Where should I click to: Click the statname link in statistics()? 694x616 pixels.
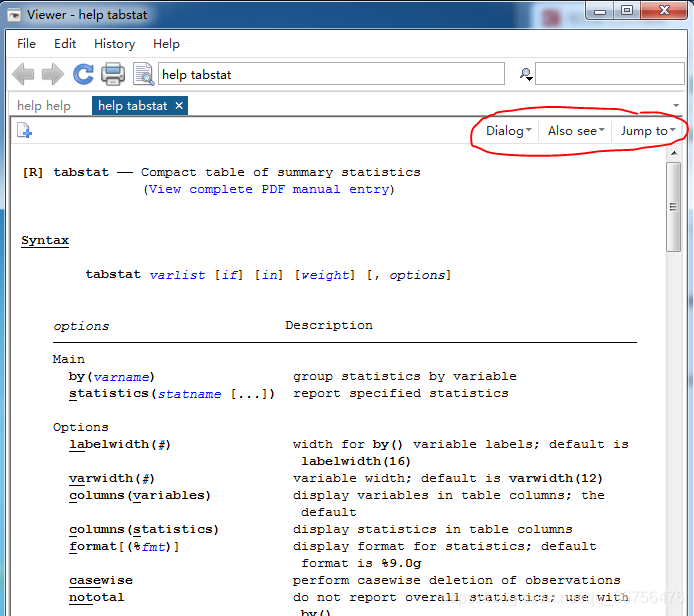coord(189,394)
